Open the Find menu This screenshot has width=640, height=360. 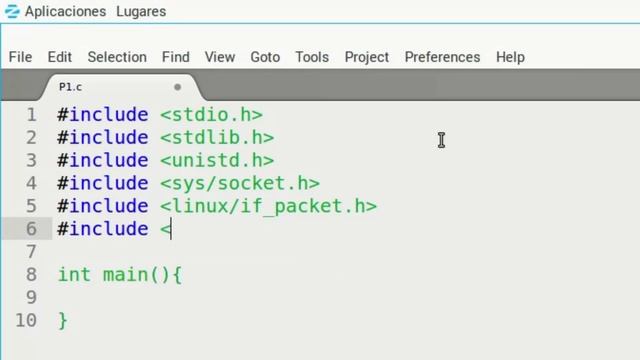click(x=176, y=57)
